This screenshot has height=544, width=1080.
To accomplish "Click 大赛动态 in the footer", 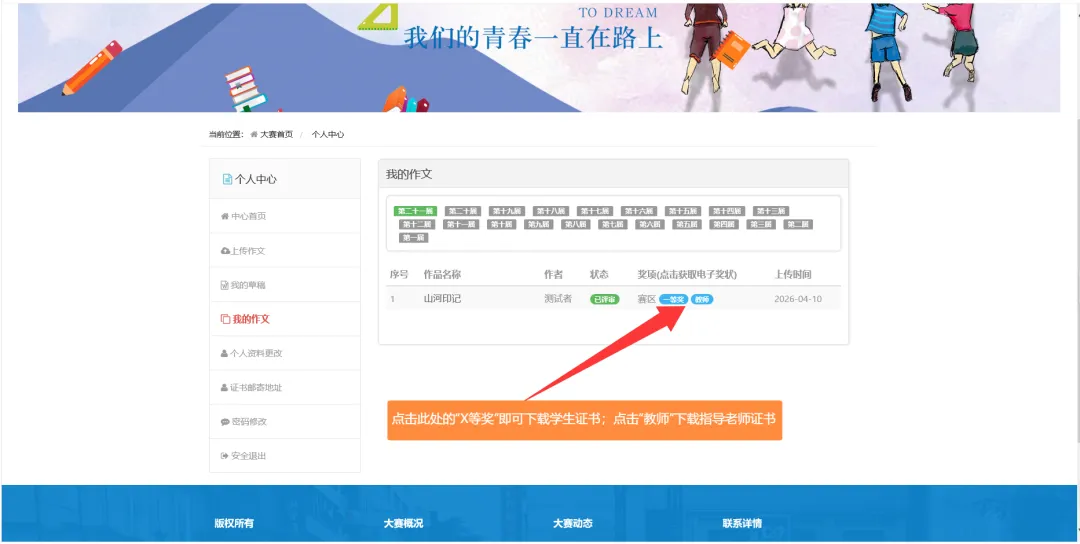I will click(x=573, y=523).
